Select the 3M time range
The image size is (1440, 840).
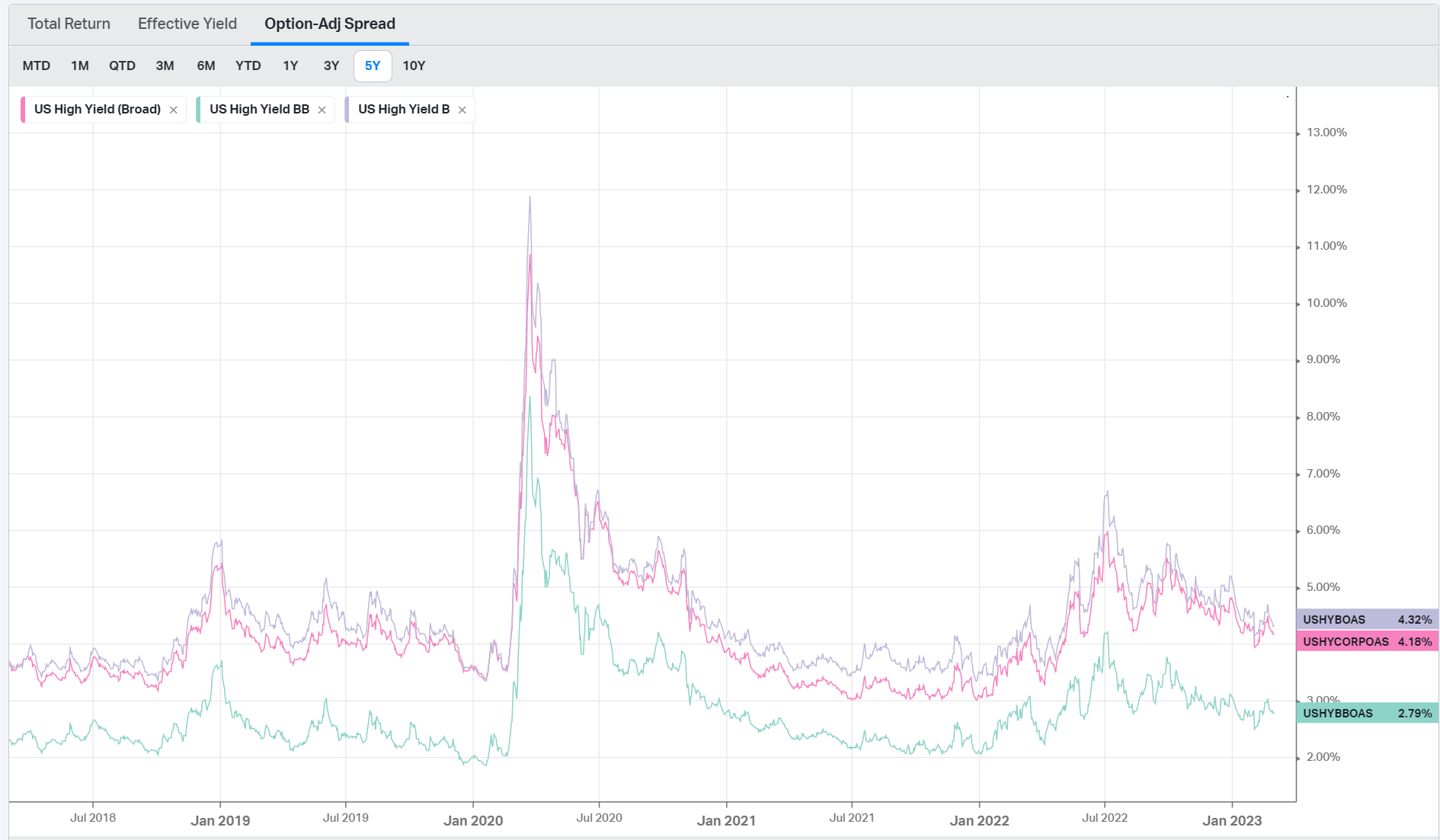165,65
